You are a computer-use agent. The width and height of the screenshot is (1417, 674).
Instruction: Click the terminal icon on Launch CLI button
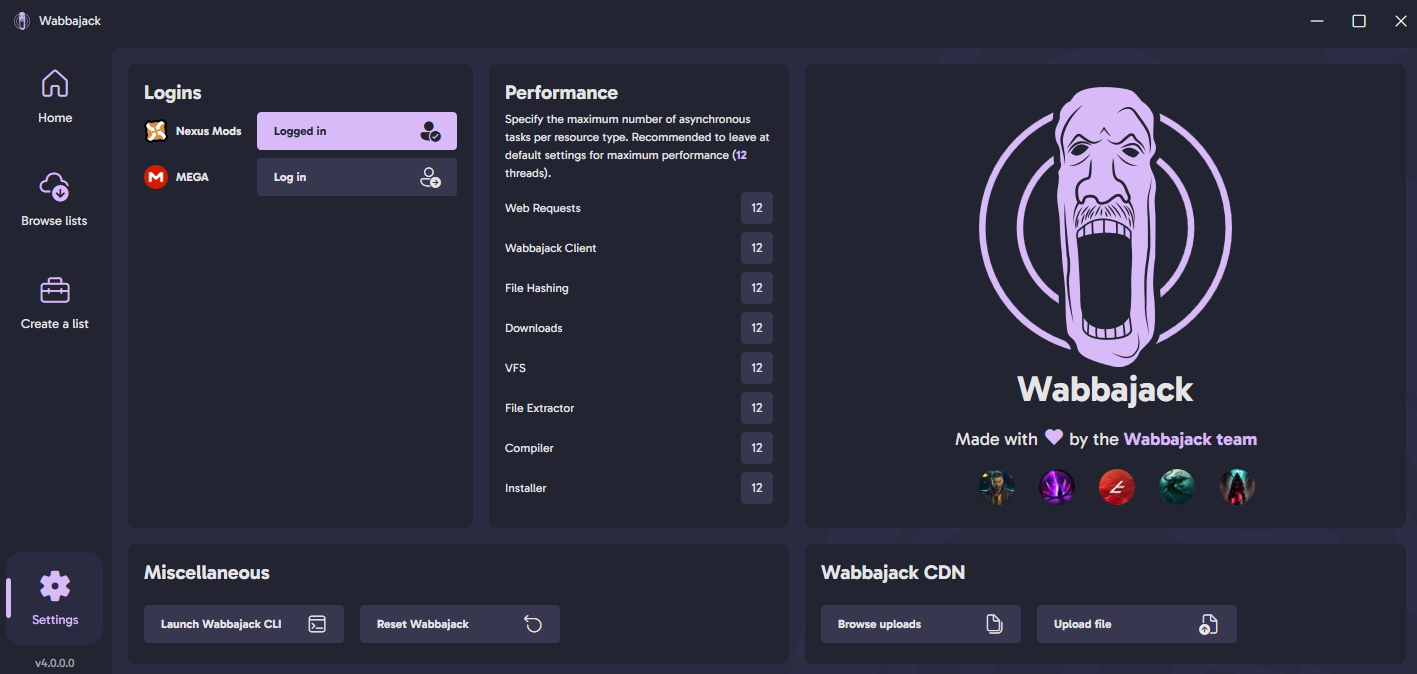(317, 624)
